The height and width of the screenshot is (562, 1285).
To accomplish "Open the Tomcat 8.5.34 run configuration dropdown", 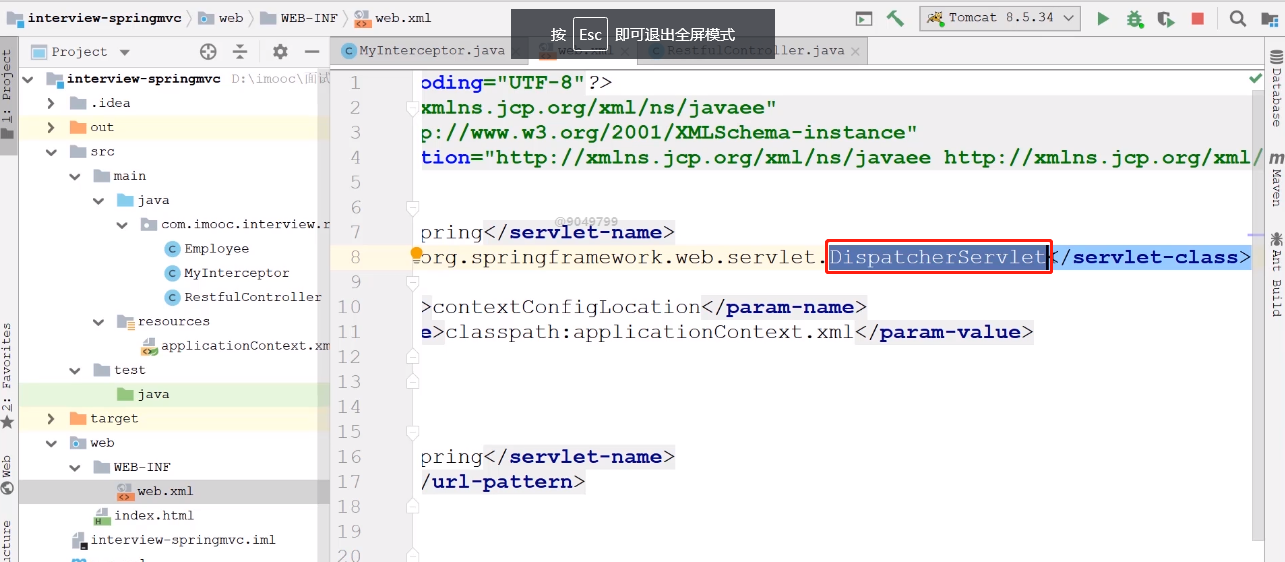I will coord(1000,18).
